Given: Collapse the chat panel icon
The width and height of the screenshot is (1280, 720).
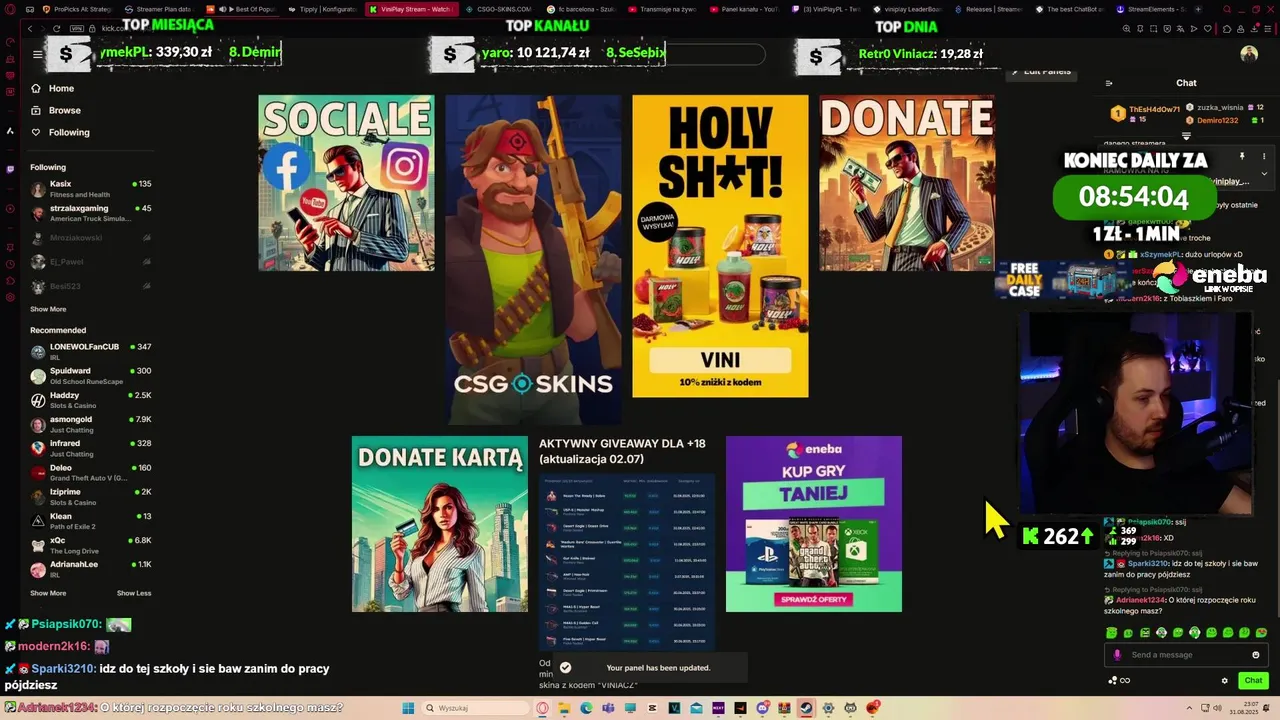Looking at the screenshot, I should [x=1109, y=83].
